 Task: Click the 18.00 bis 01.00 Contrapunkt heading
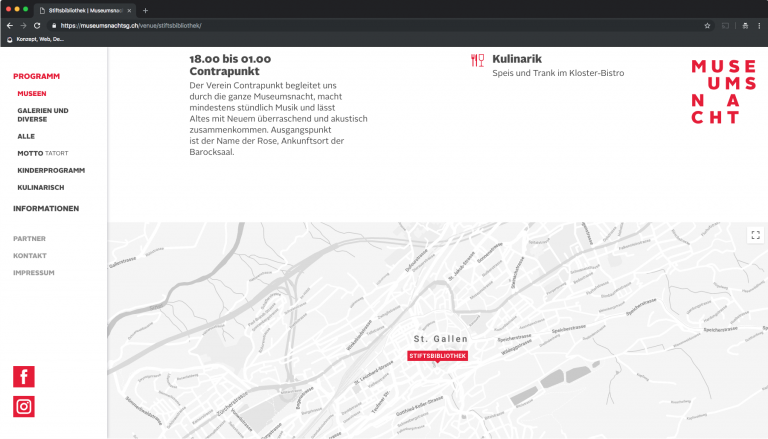click(x=230, y=65)
